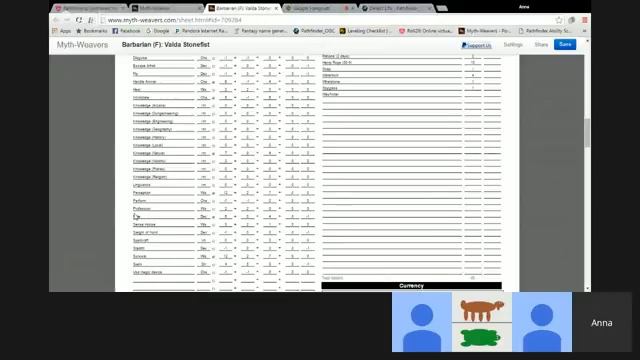This screenshot has width=640, height=360.
Task: Click the blue Save button
Action: pos(565,44)
